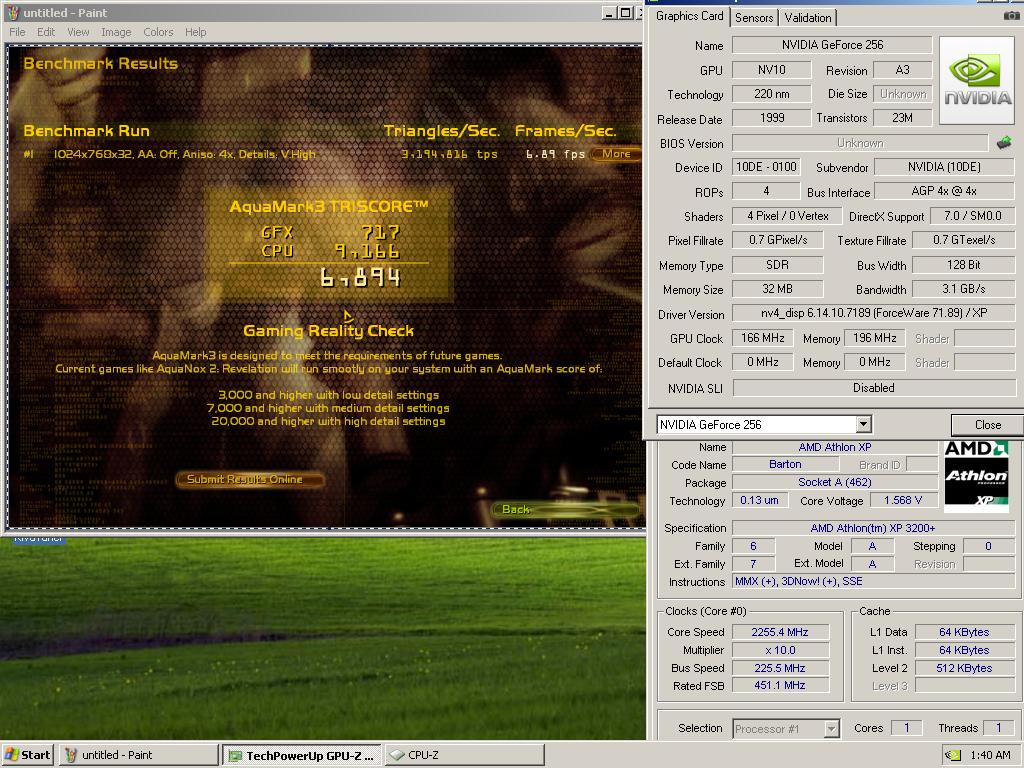Click the Driver Version field in GPU-Z
Image resolution: width=1024 pixels, height=768 pixels.
click(873, 313)
